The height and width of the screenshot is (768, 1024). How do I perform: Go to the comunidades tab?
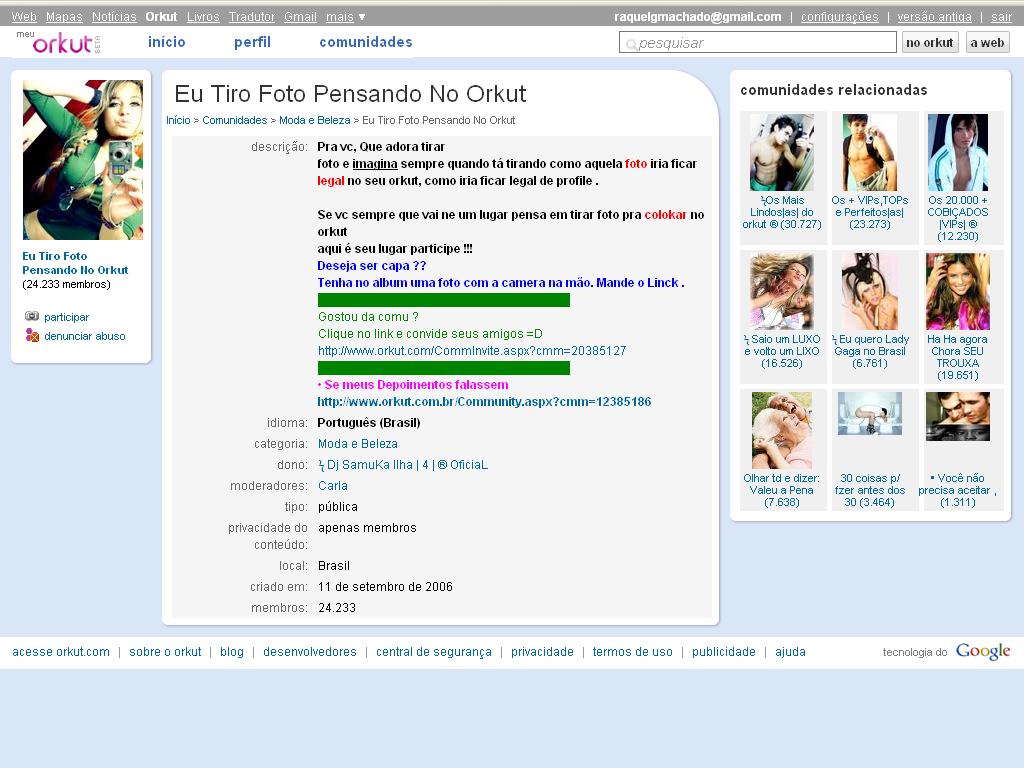366,42
